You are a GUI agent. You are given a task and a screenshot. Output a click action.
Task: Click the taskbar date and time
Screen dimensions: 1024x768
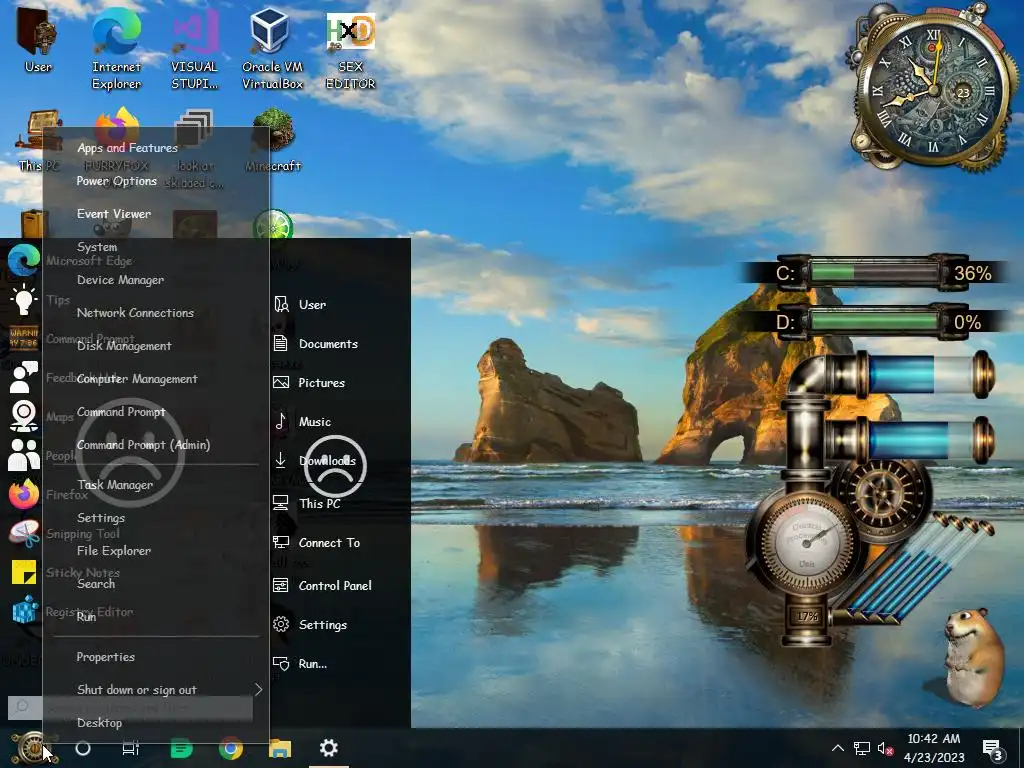click(934, 748)
